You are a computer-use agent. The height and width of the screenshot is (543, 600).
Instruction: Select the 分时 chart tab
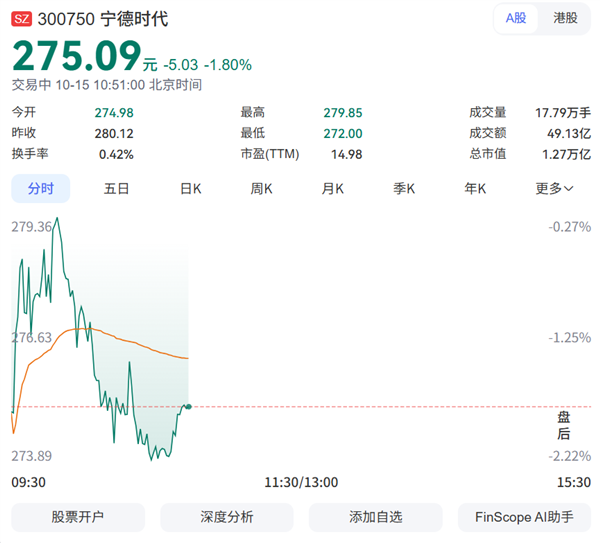41,189
